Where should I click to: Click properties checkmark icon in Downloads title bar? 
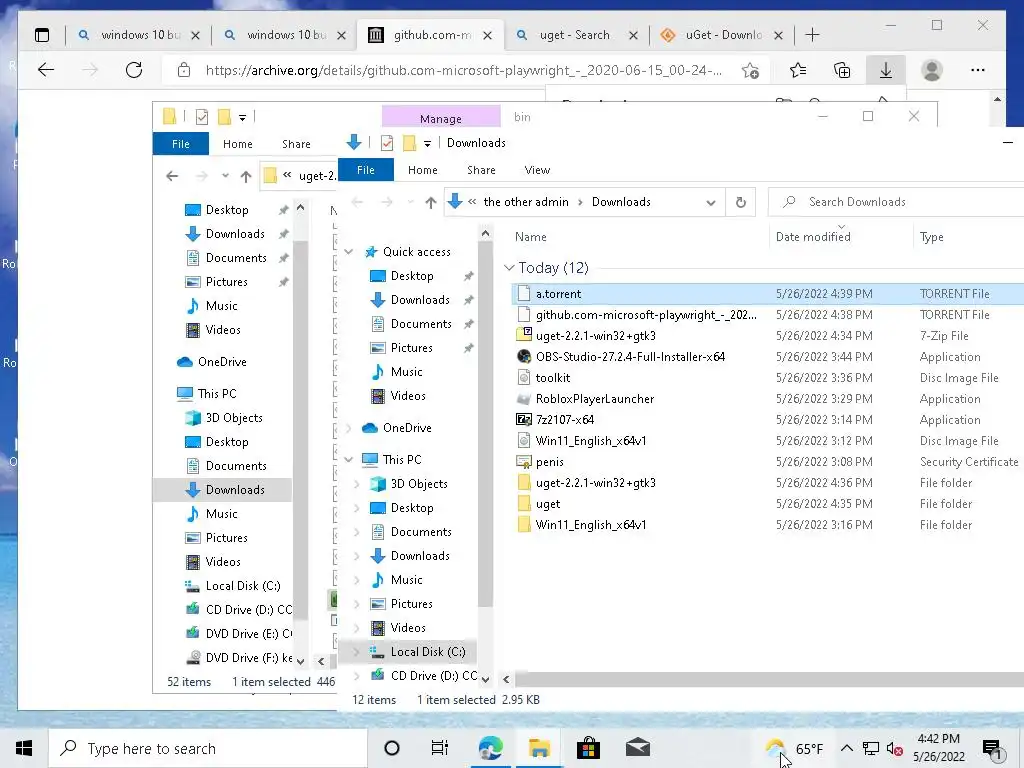(387, 143)
